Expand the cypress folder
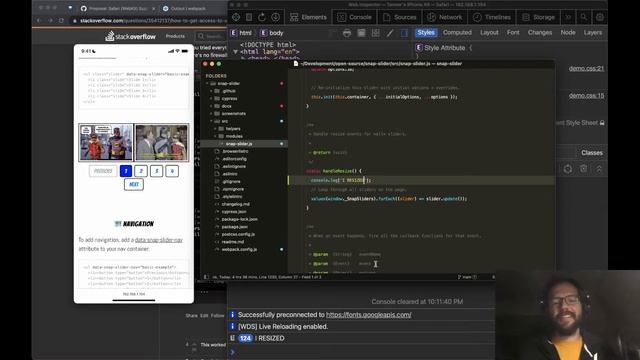 pos(212,98)
